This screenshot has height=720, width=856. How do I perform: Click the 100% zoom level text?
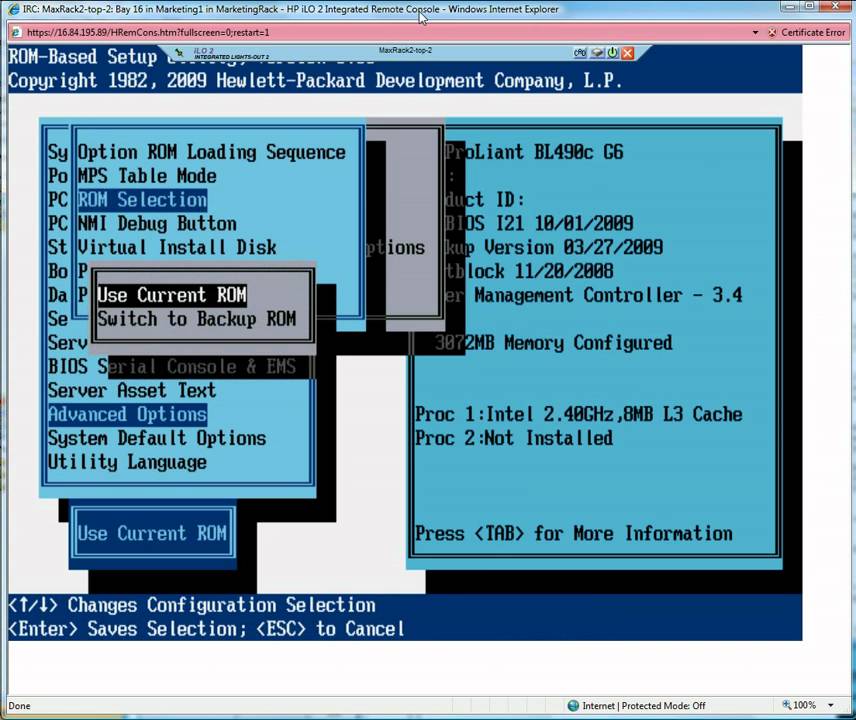click(804, 705)
